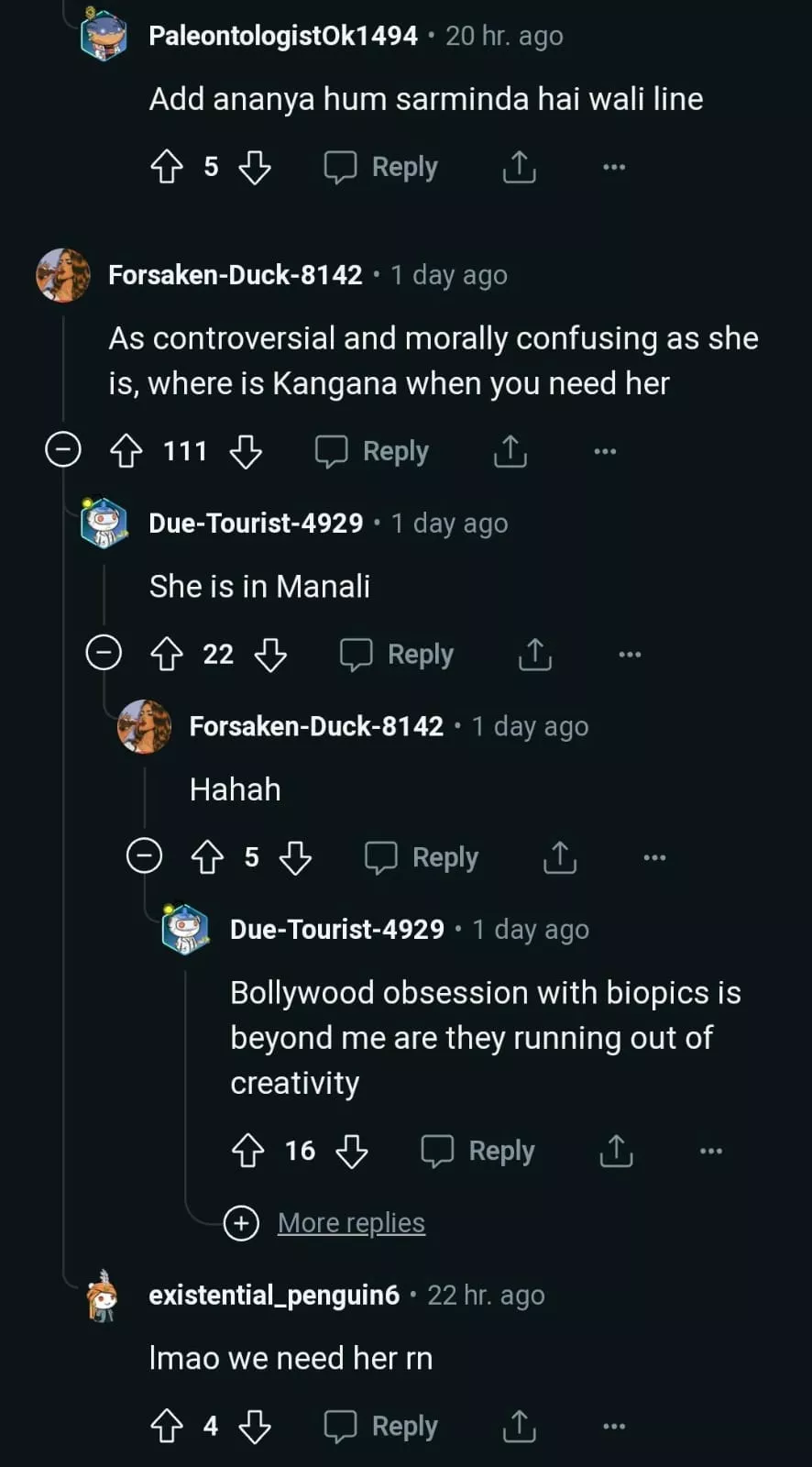Open more options on the biopics comment
The width and height of the screenshot is (812, 1467).
click(x=711, y=1151)
